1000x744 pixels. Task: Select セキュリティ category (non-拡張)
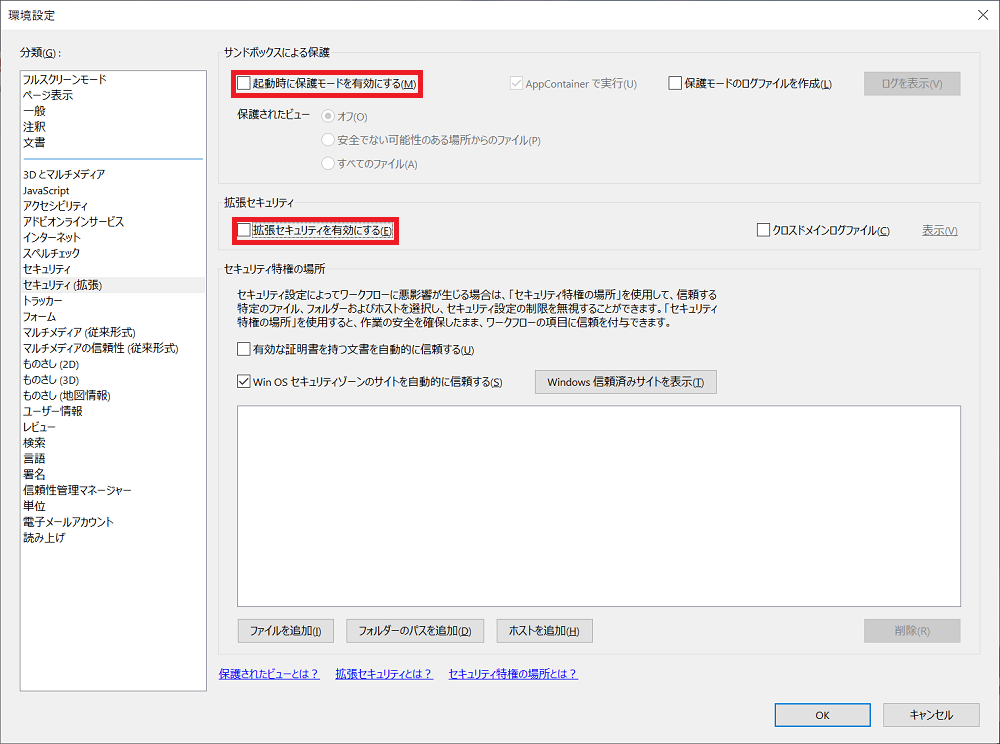point(47,269)
